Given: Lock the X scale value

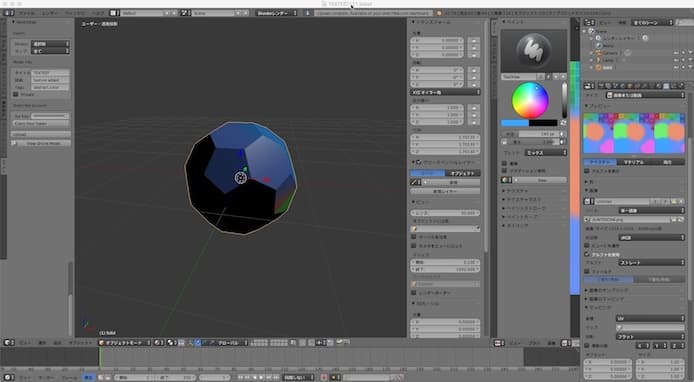Looking at the screenshot, I should point(473,108).
